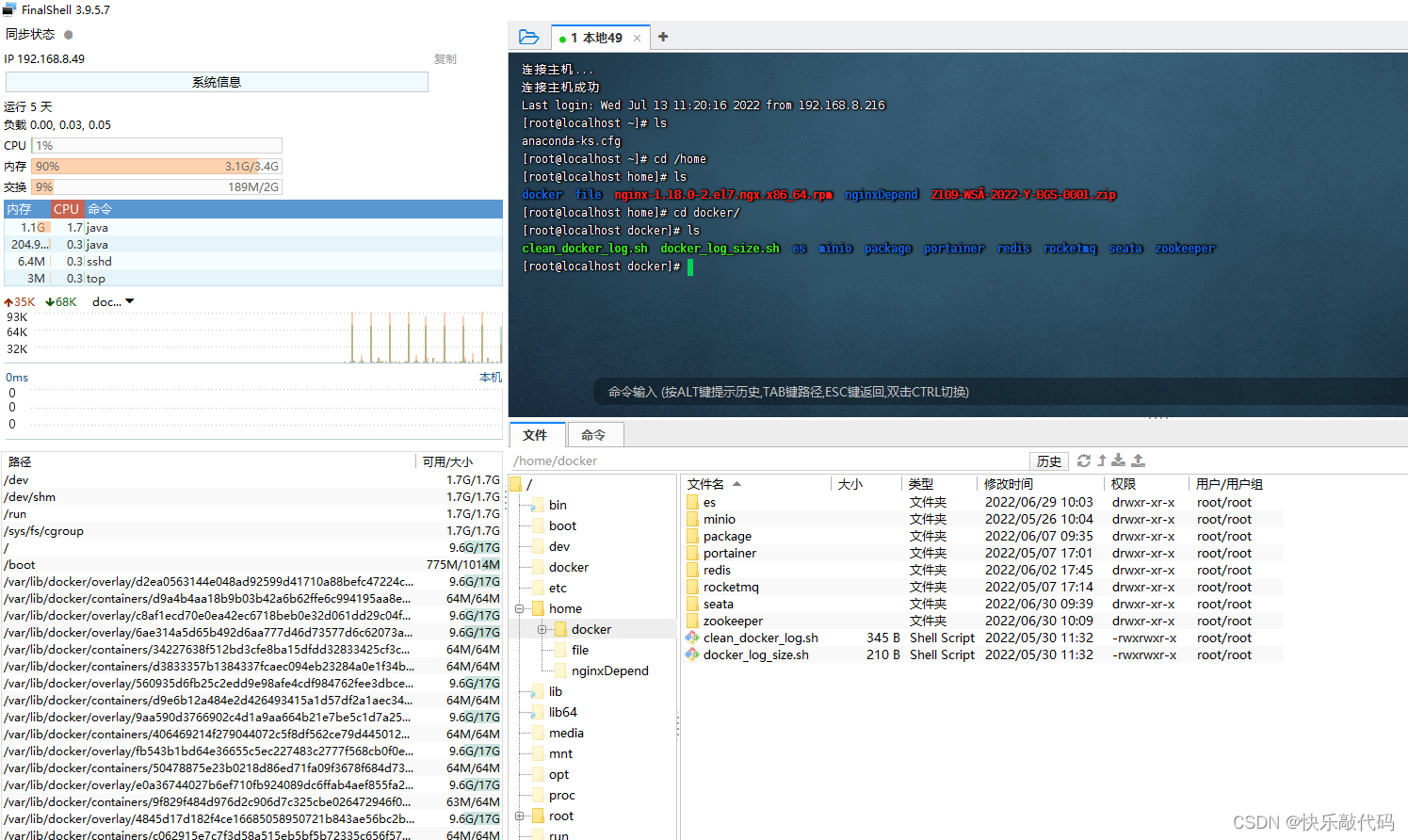1408x840 pixels.
Task: Click the /boot disk path row
Action: tap(252, 564)
